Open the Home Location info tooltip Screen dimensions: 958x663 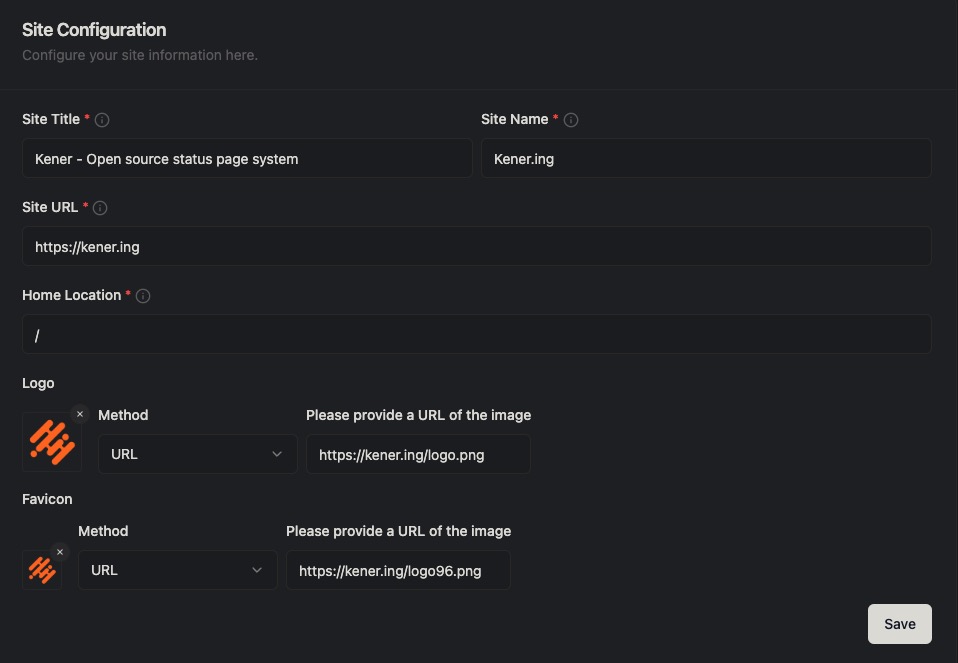click(x=143, y=295)
